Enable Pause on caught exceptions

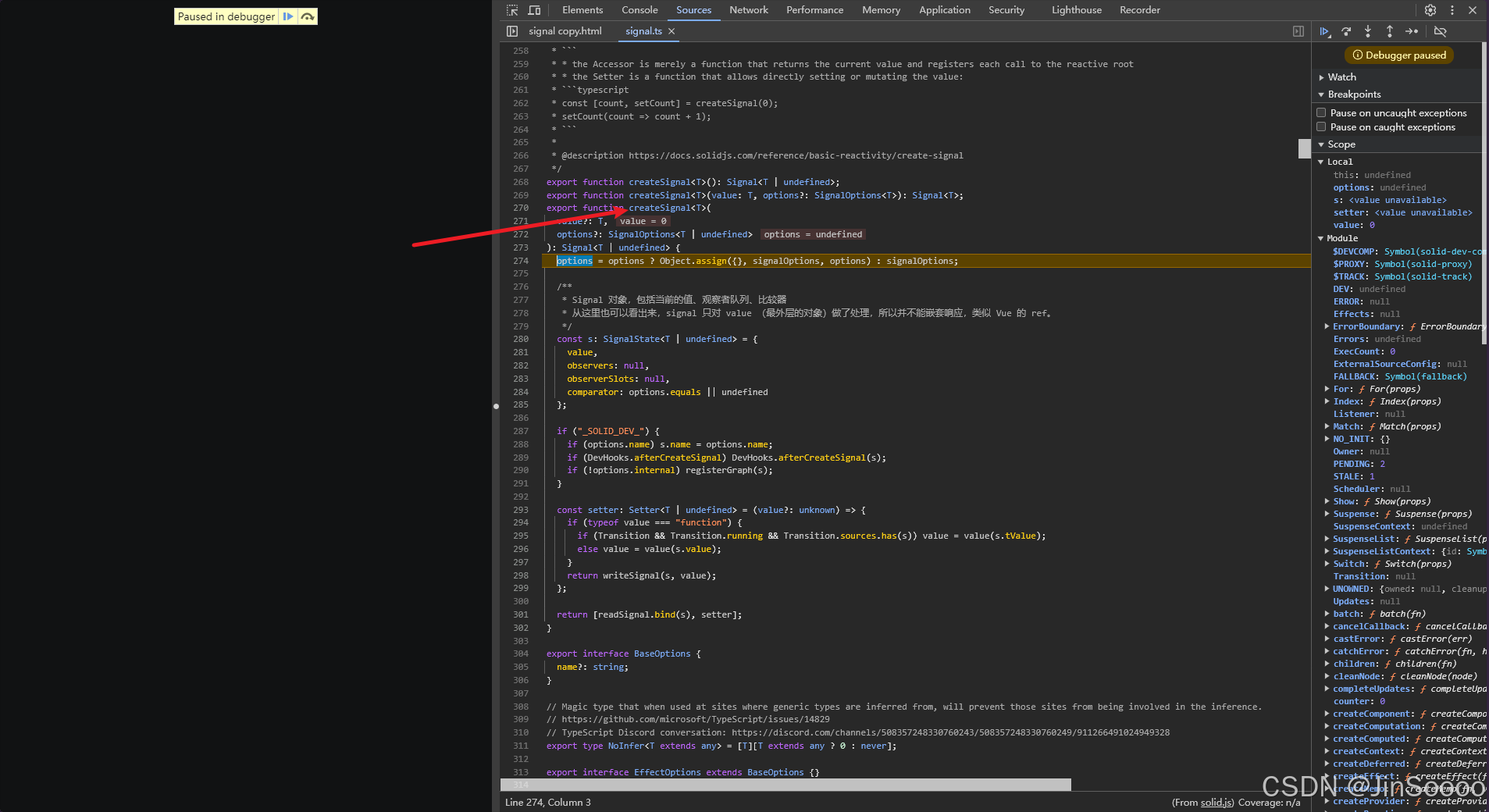pos(1321,127)
